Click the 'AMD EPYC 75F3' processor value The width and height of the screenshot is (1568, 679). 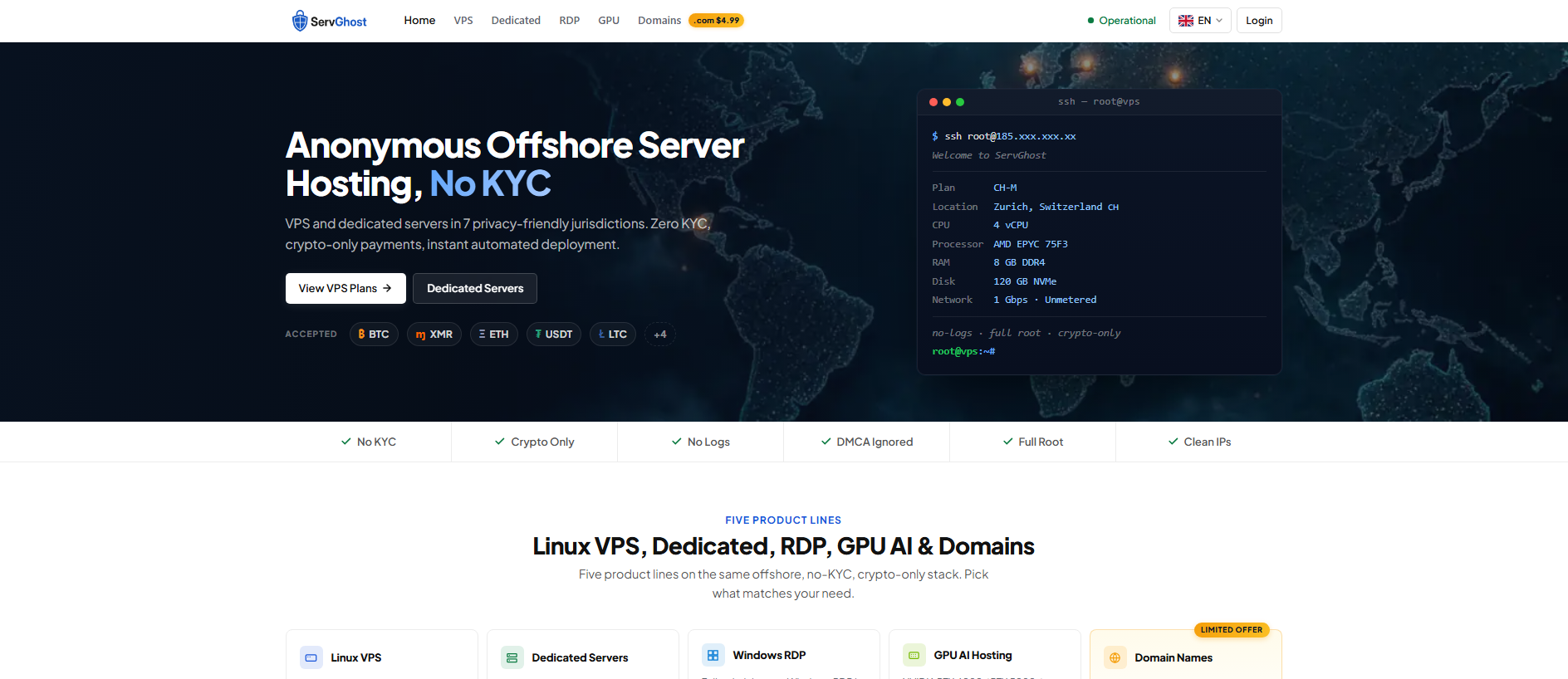coord(1031,244)
